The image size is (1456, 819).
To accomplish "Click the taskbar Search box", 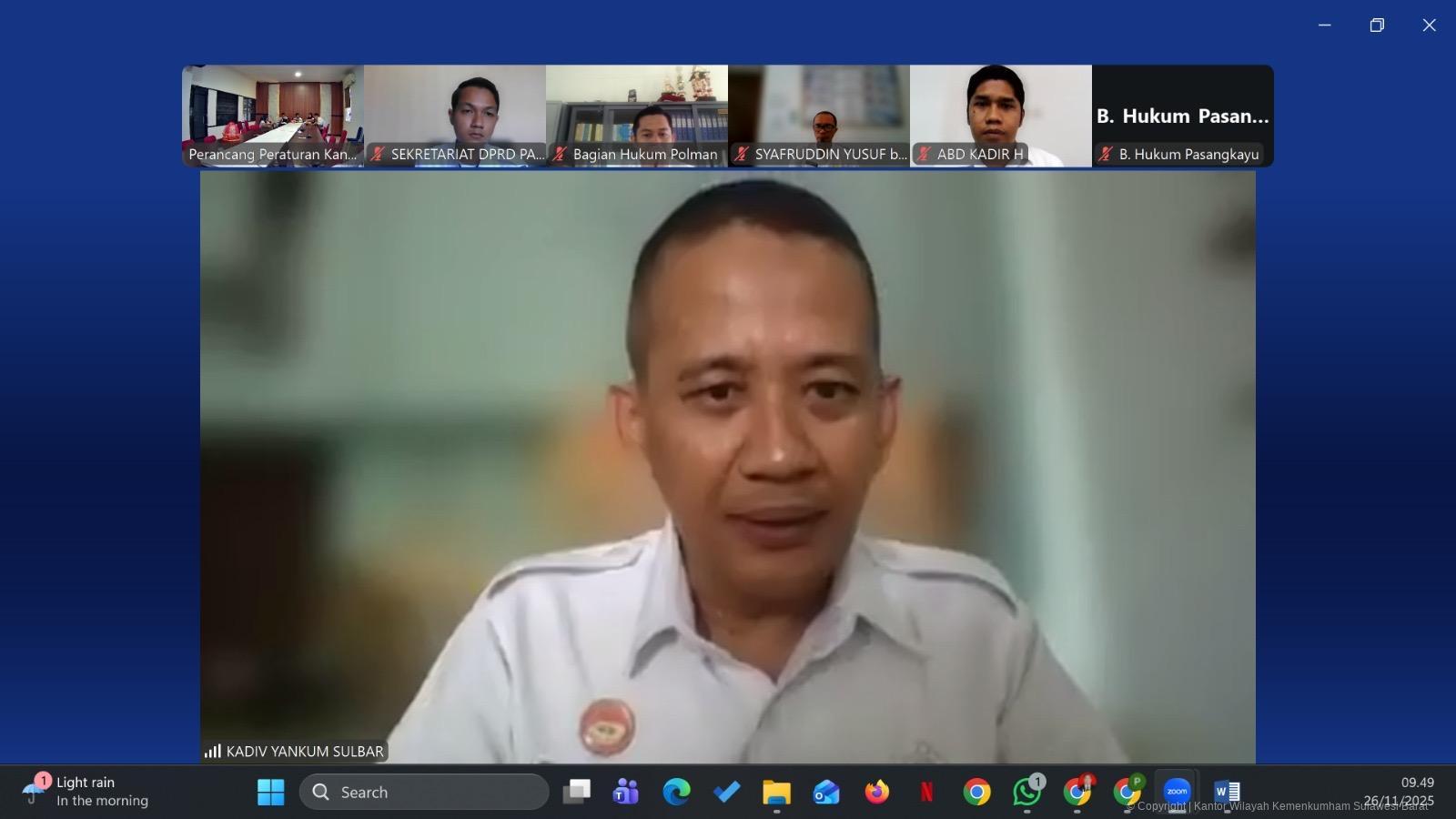I will (x=424, y=792).
